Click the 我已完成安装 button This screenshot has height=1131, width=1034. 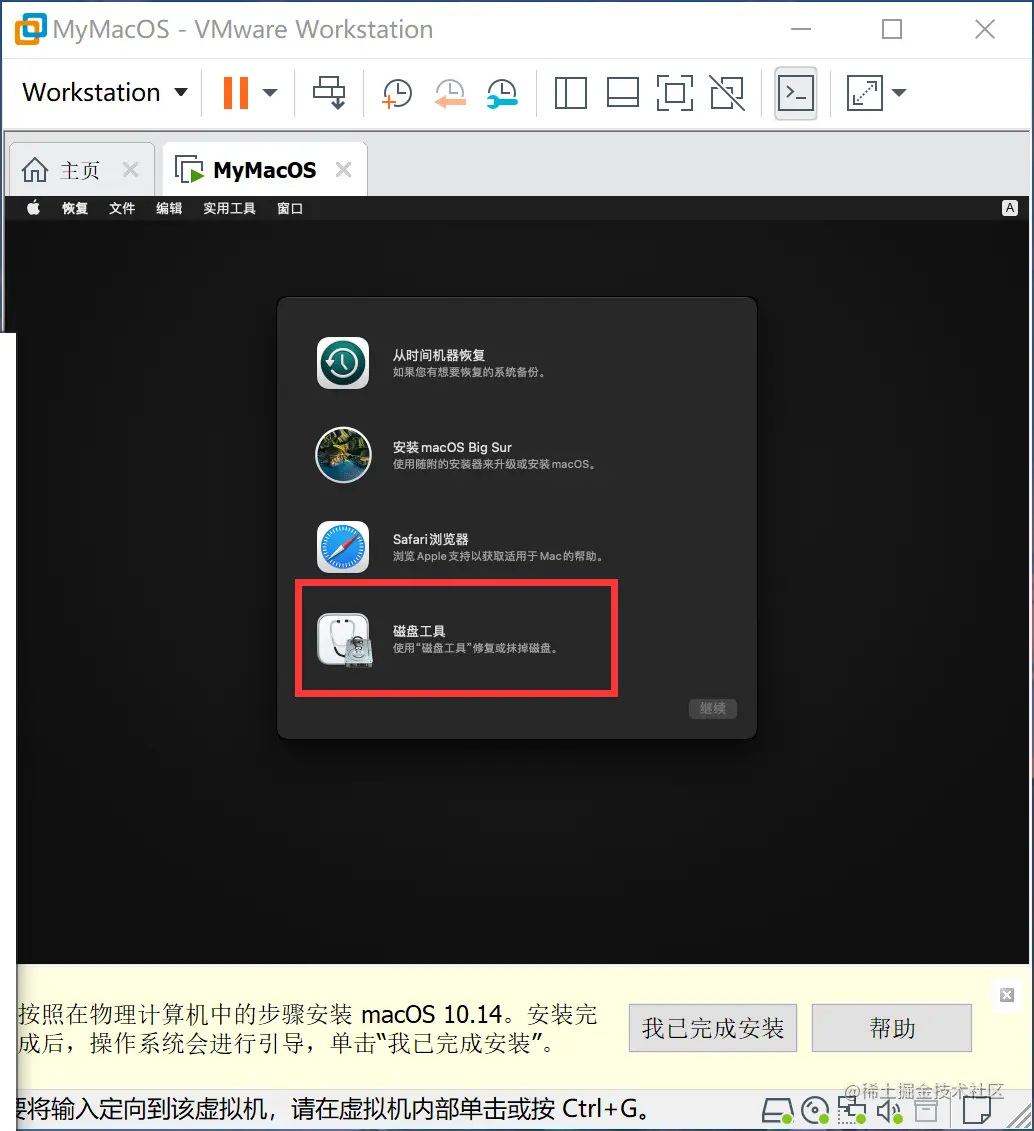point(712,1028)
